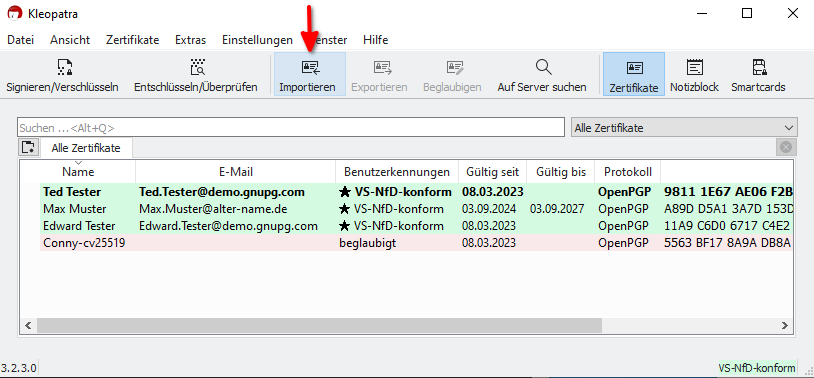Click the beglaubigt cell for Conny-cv25519
This screenshot has width=814, height=378.
point(368,242)
